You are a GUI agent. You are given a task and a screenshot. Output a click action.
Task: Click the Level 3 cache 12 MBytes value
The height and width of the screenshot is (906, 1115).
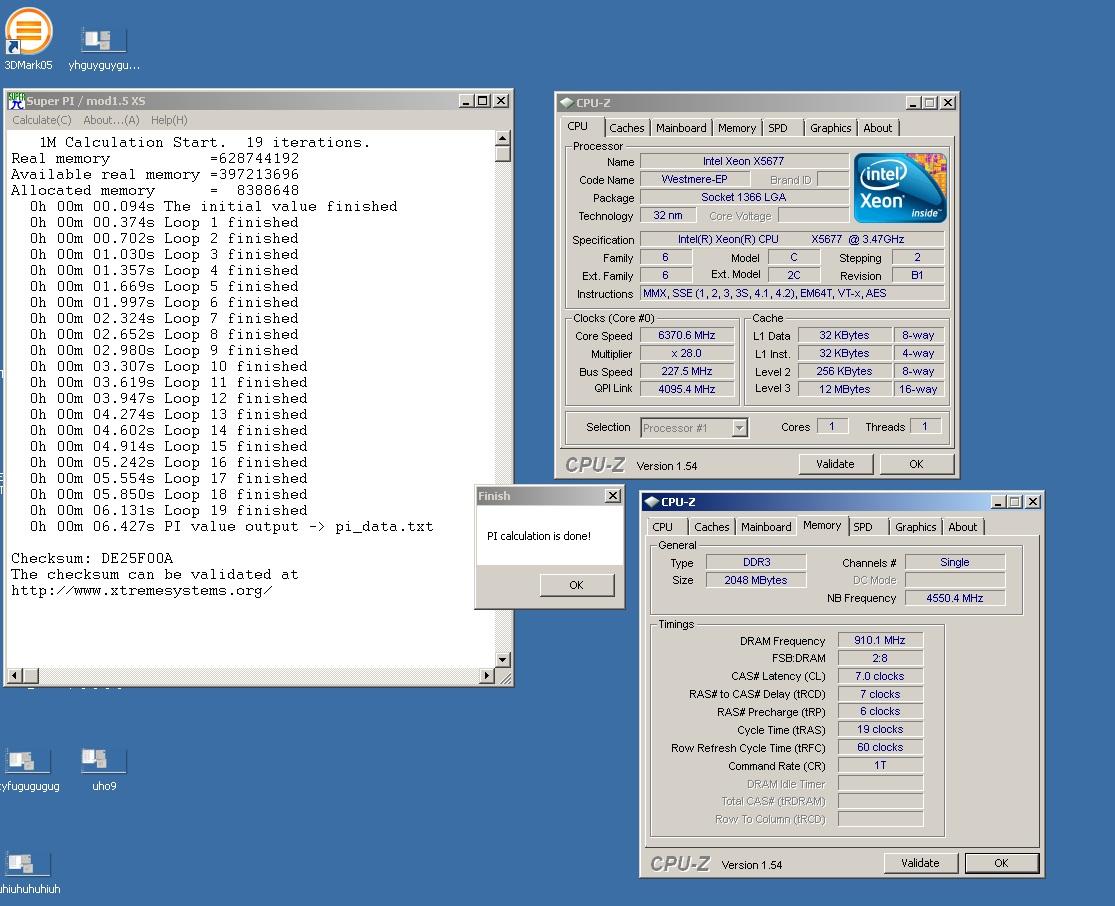[845, 389]
